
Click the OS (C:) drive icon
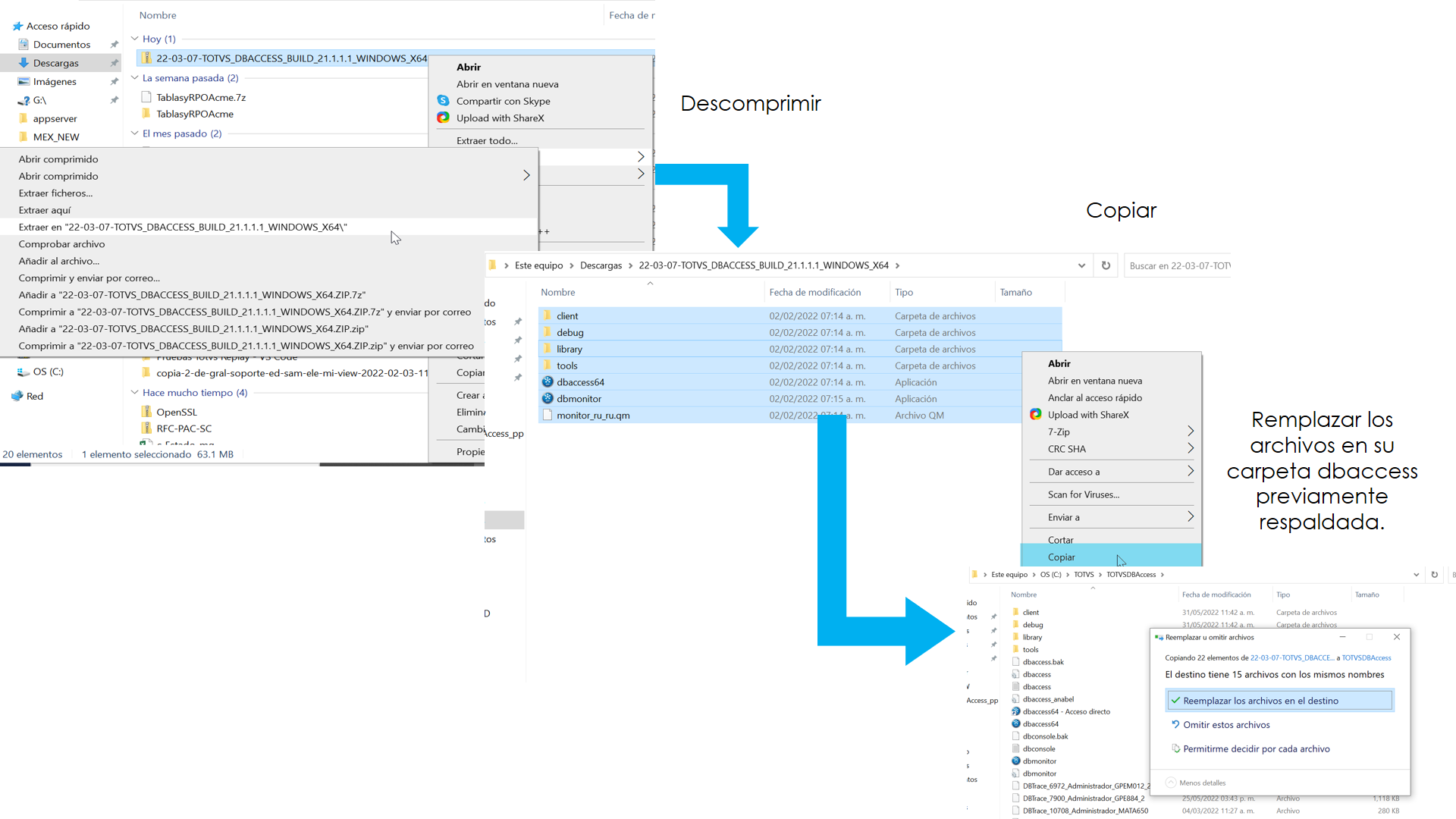pos(24,372)
